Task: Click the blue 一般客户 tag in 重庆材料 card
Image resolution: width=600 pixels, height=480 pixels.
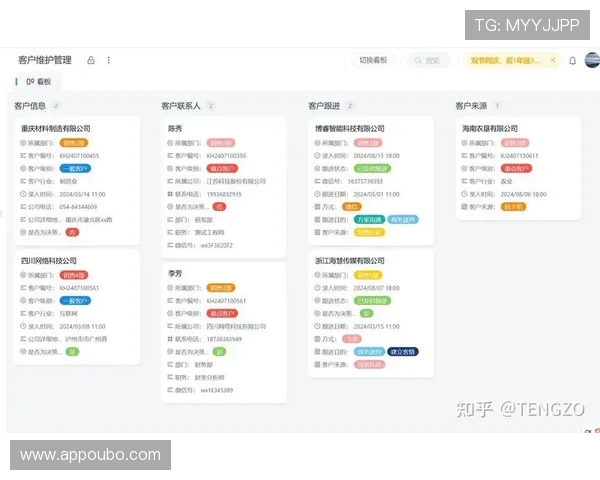Action: click(x=75, y=168)
